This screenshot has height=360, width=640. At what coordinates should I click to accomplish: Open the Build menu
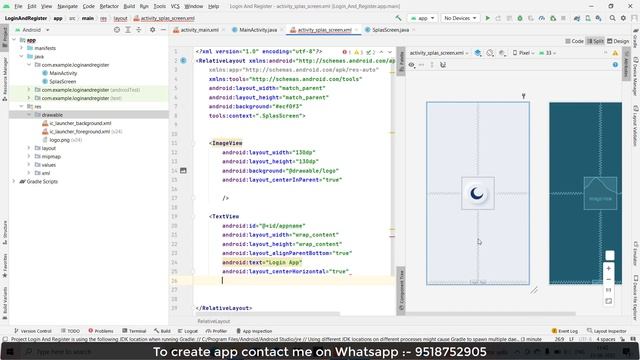[x=129, y=6]
